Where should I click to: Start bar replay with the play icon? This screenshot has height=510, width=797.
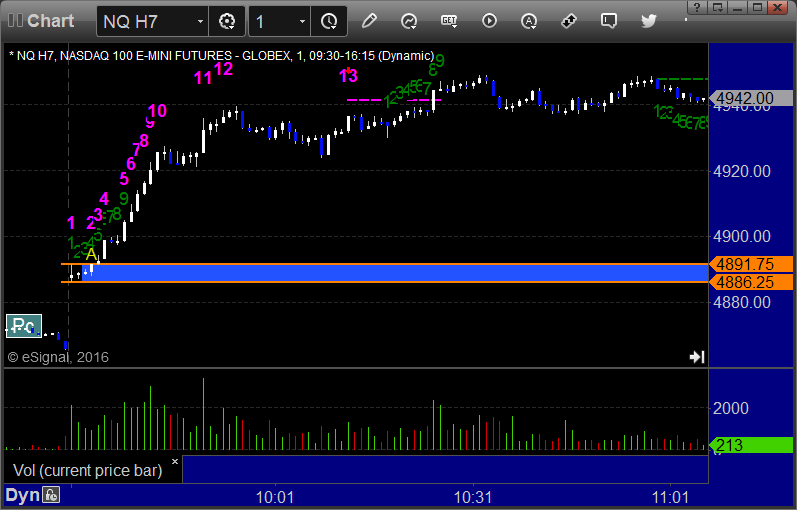click(489, 21)
